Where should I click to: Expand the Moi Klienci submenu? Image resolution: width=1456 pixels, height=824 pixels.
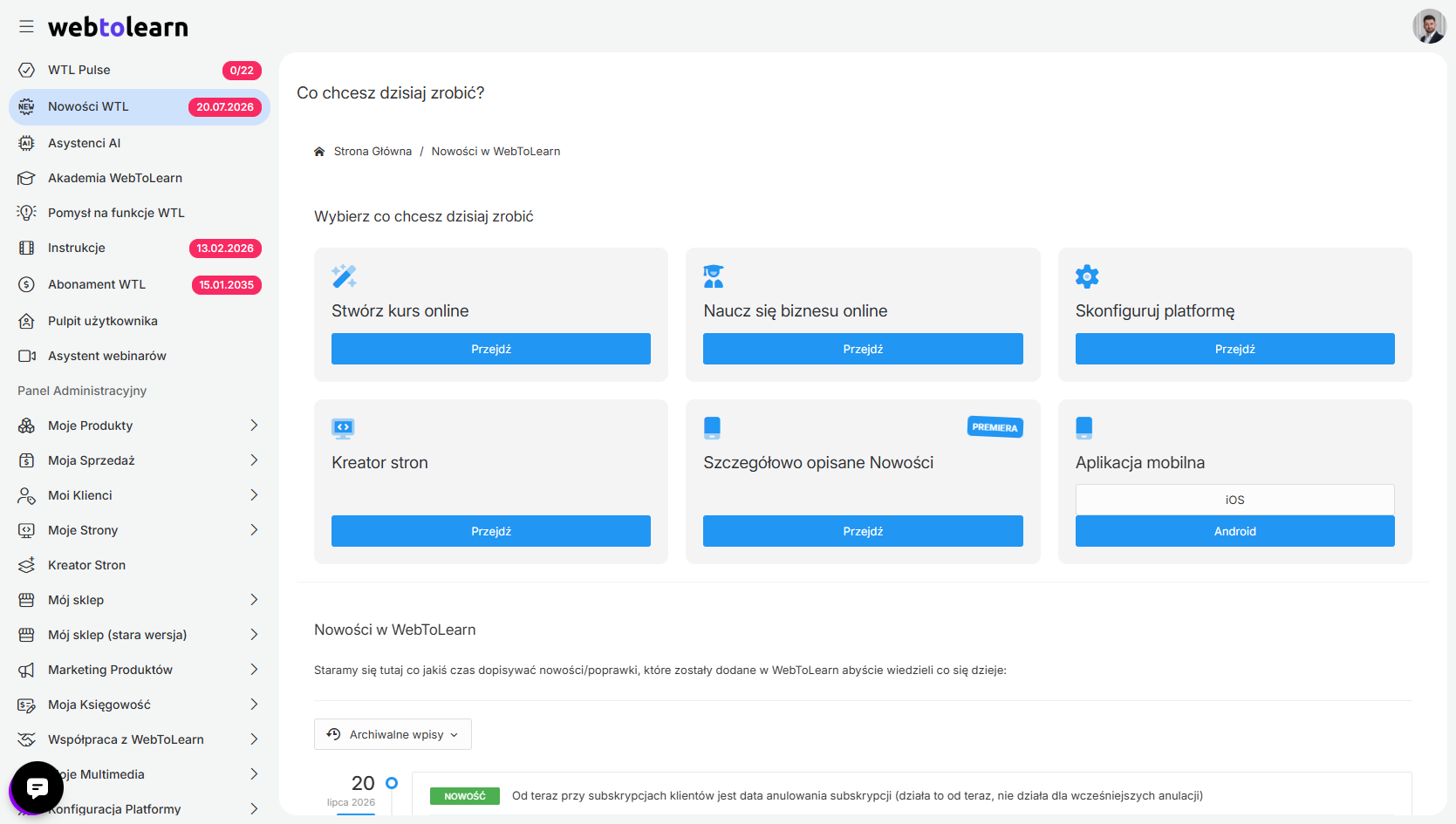pos(254,495)
